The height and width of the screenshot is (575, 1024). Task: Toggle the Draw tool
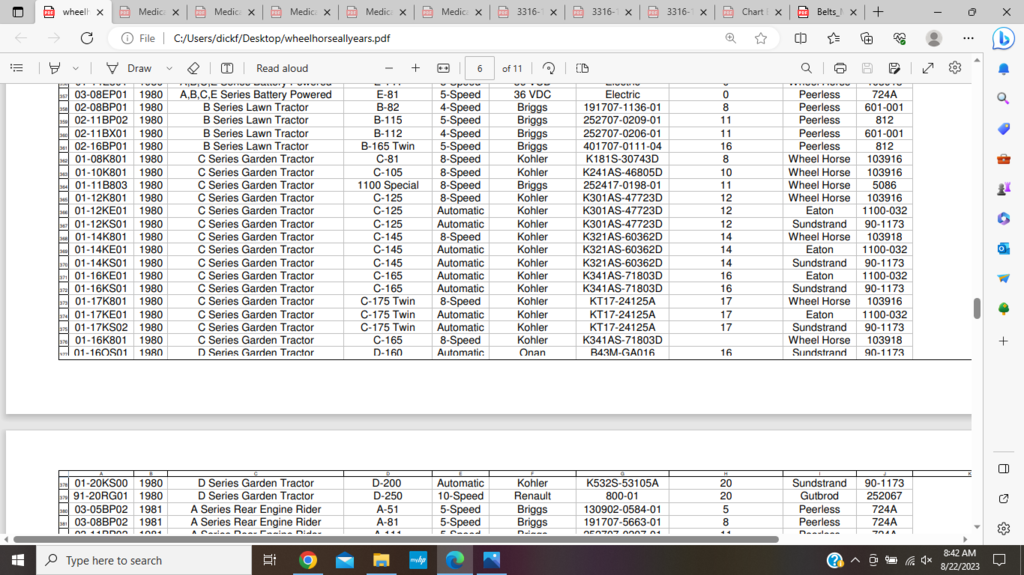(129, 68)
